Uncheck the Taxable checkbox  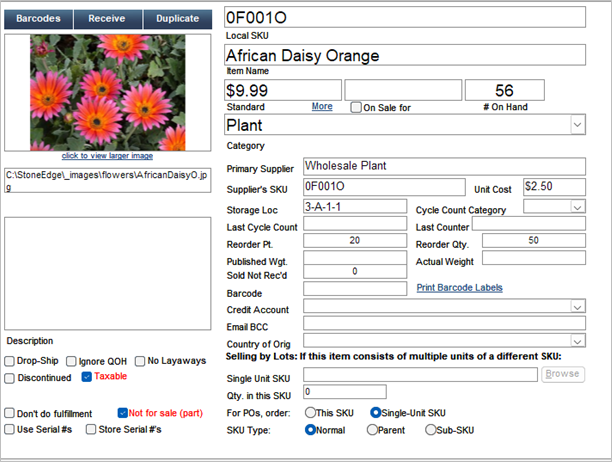click(x=87, y=377)
